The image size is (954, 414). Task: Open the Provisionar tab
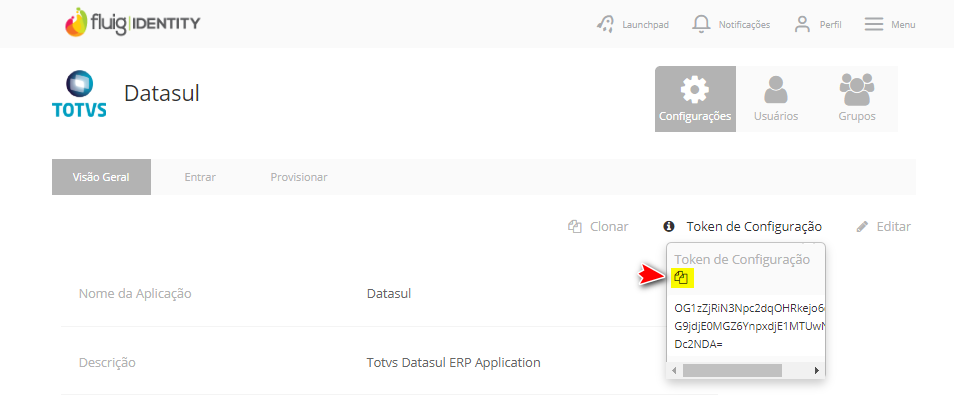pyautogui.click(x=298, y=177)
